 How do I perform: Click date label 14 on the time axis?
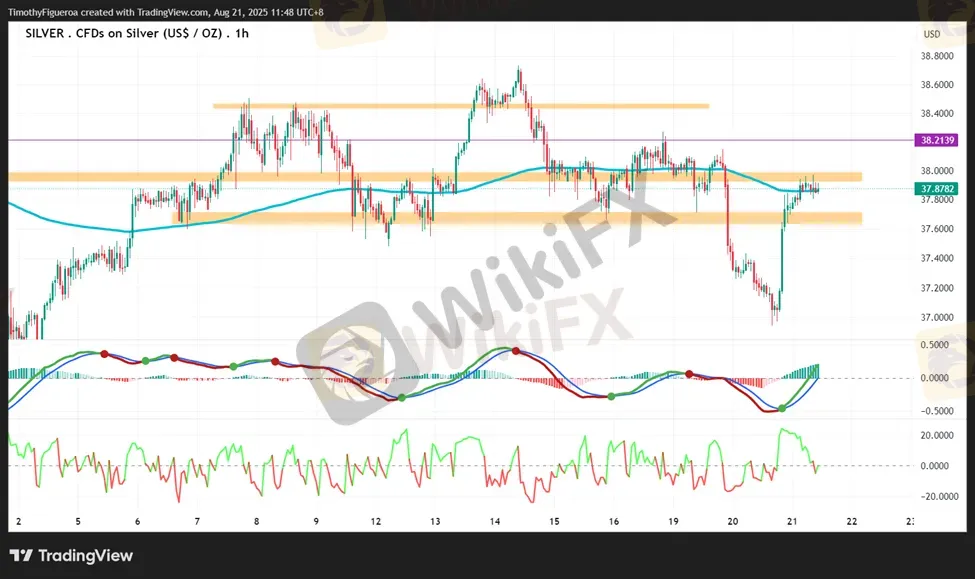[x=495, y=522]
